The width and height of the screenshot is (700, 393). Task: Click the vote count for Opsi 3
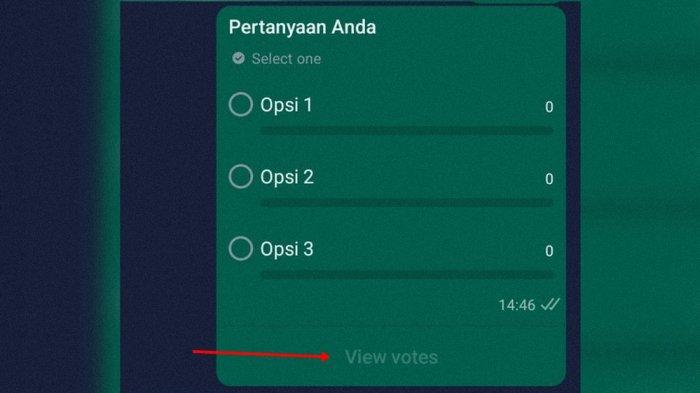tap(549, 251)
